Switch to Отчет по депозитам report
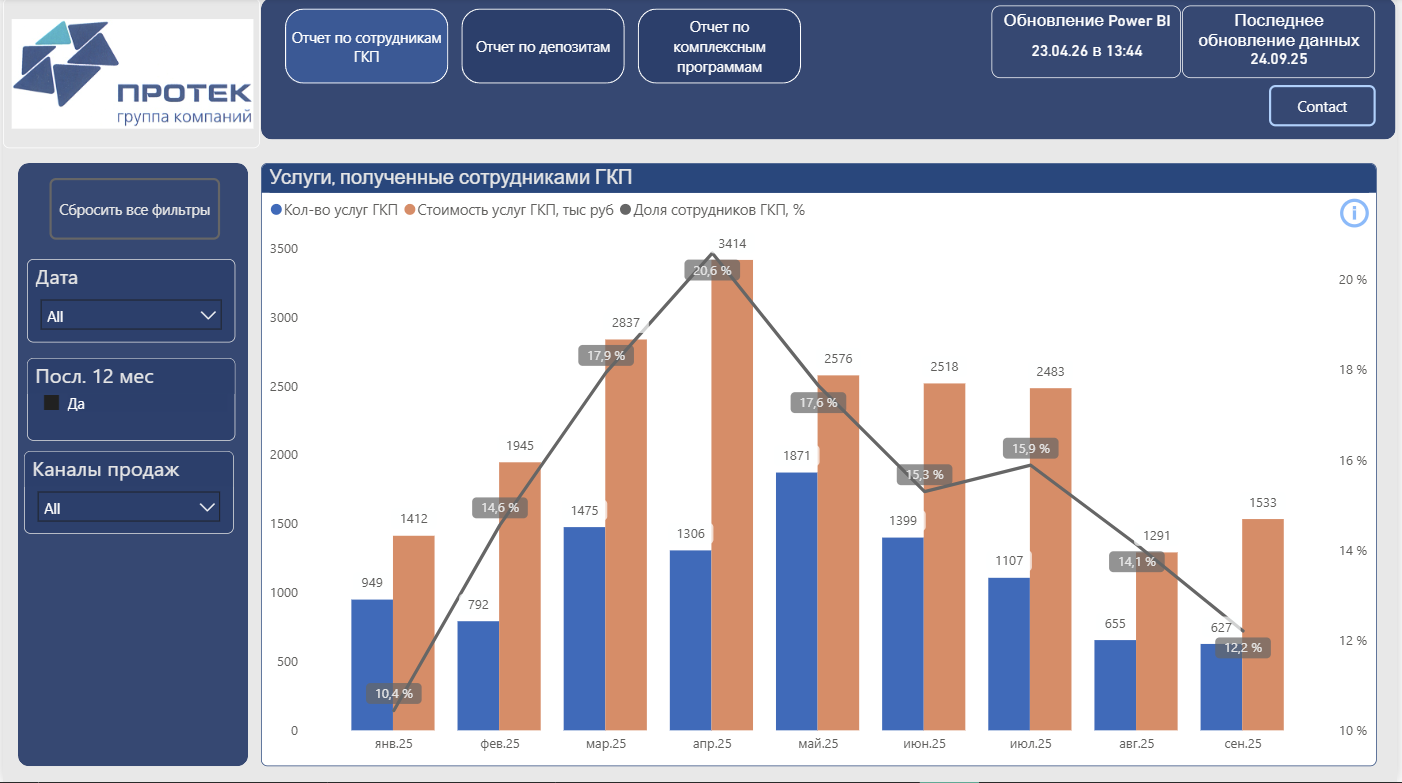The width and height of the screenshot is (1402, 783). click(543, 46)
